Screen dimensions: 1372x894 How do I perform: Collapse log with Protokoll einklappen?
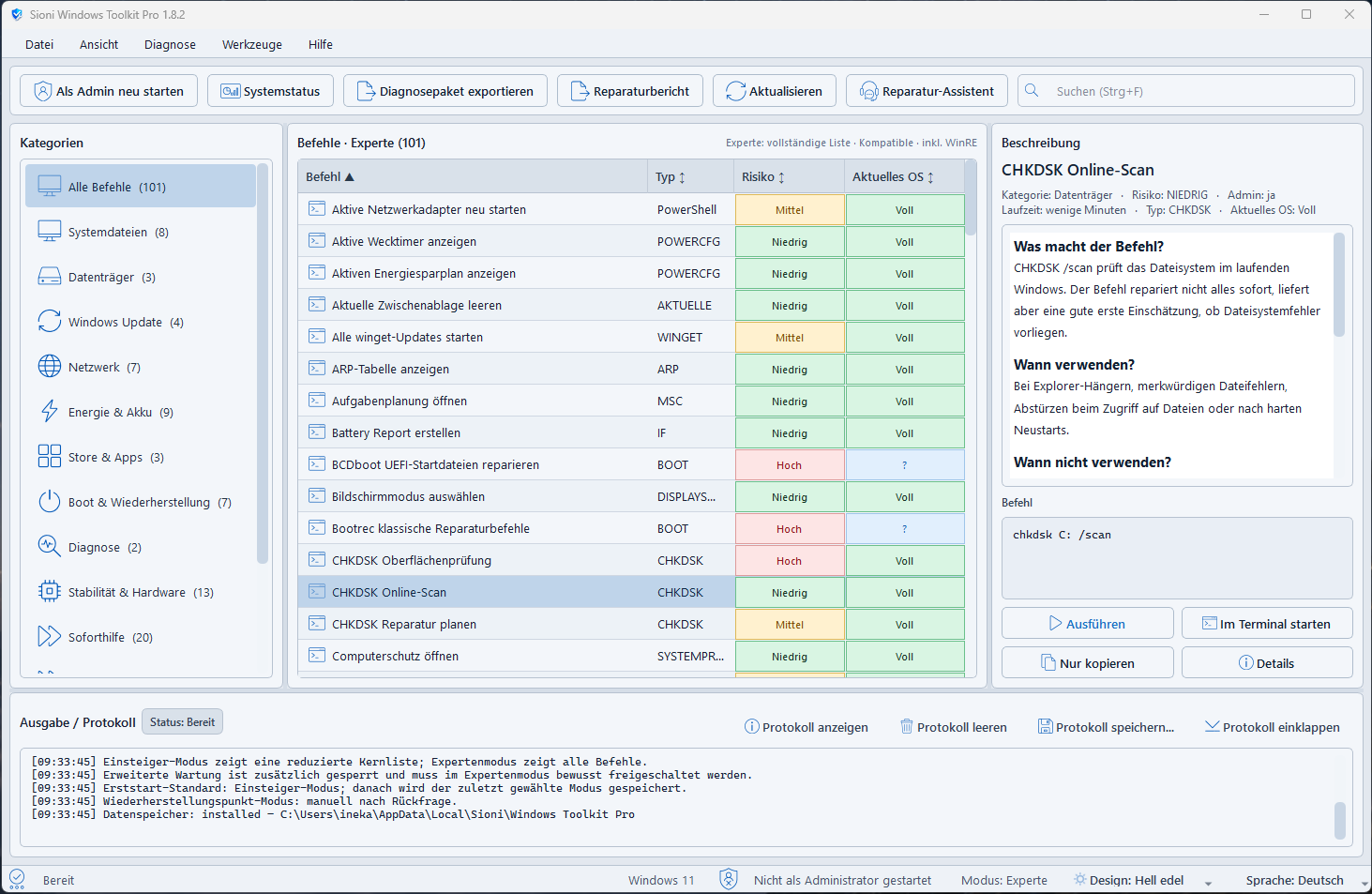[x=1272, y=726]
